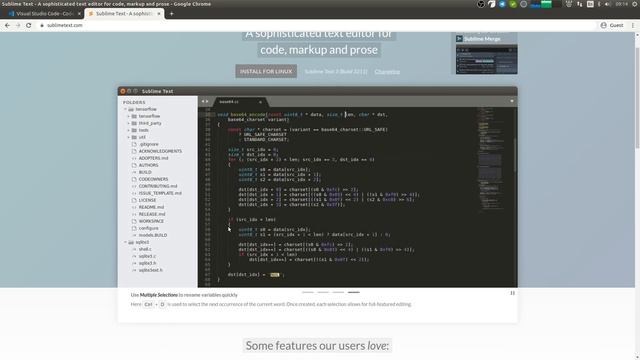
Task: Open the power gear system menu
Action: [x=635, y=4]
